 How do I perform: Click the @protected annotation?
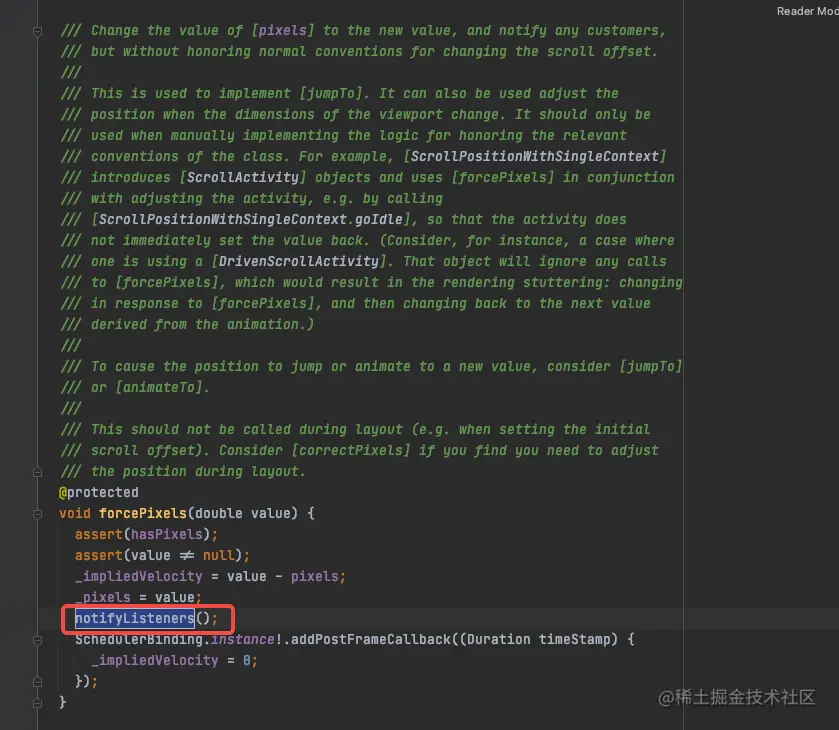[99, 492]
